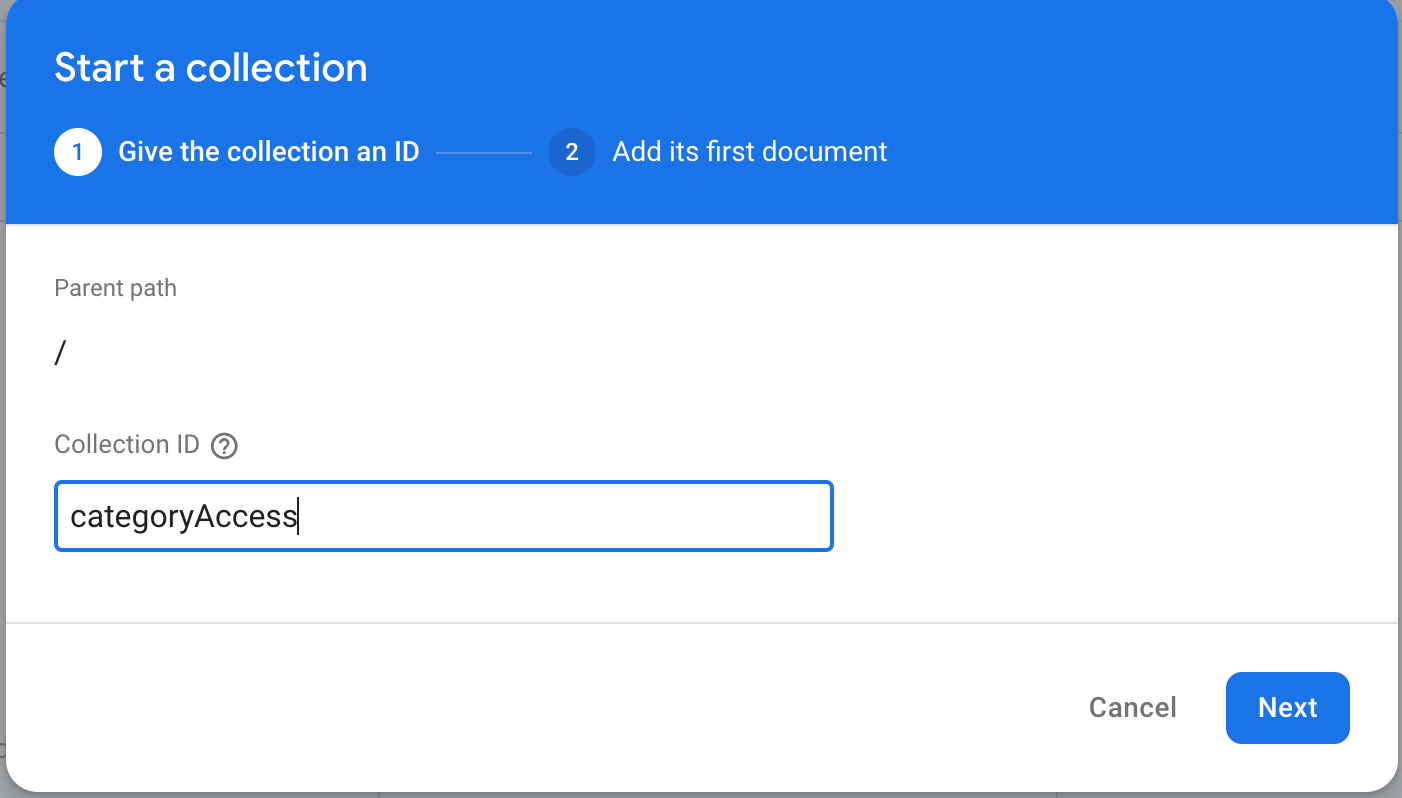This screenshot has height=798, width=1402.
Task: Click the "categoryAccess" text in the field
Action: 183,517
